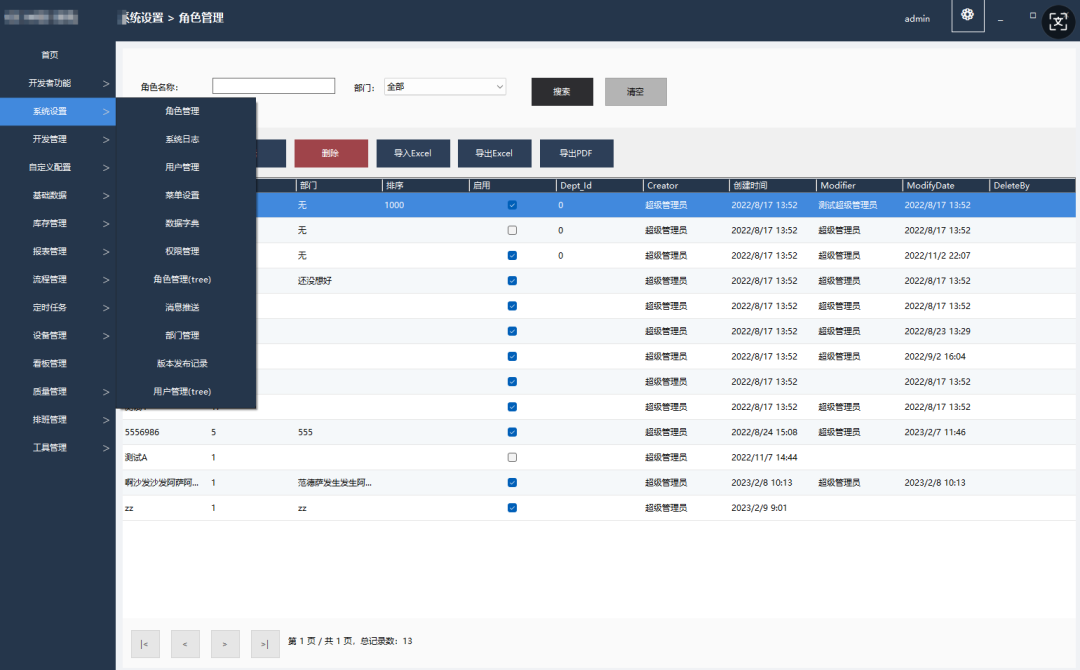1080x670 pixels.
Task: Click the 范德萨发生发生阿... department cell
Action: pos(334,483)
